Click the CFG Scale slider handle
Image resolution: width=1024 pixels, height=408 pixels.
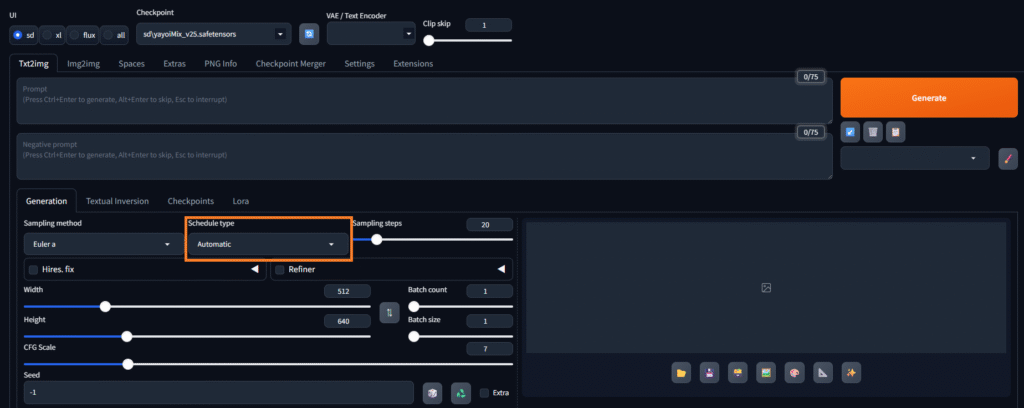coord(128,364)
